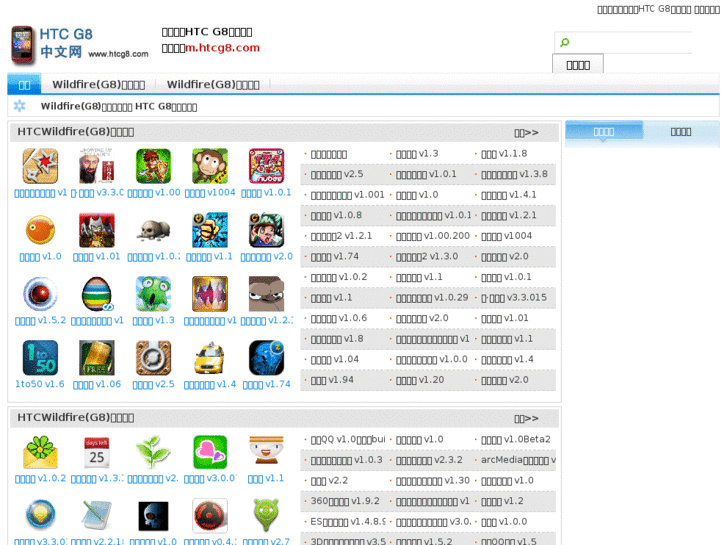
Task: Open the list entry ending v1.1.8
Action: click(504, 154)
